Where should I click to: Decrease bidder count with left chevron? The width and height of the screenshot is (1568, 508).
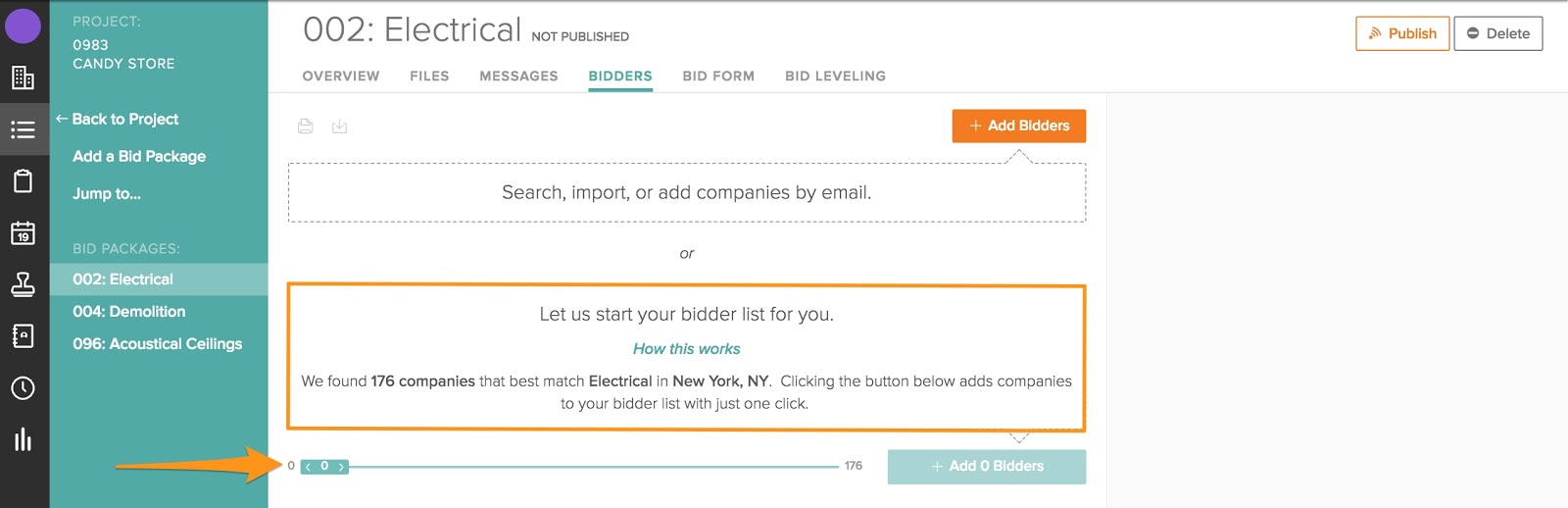309,467
